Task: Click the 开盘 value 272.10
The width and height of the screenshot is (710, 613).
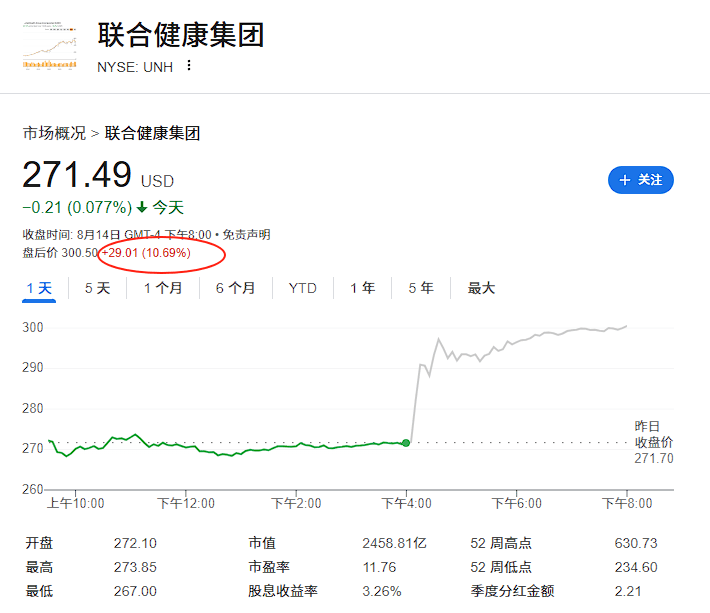Action: pos(135,543)
